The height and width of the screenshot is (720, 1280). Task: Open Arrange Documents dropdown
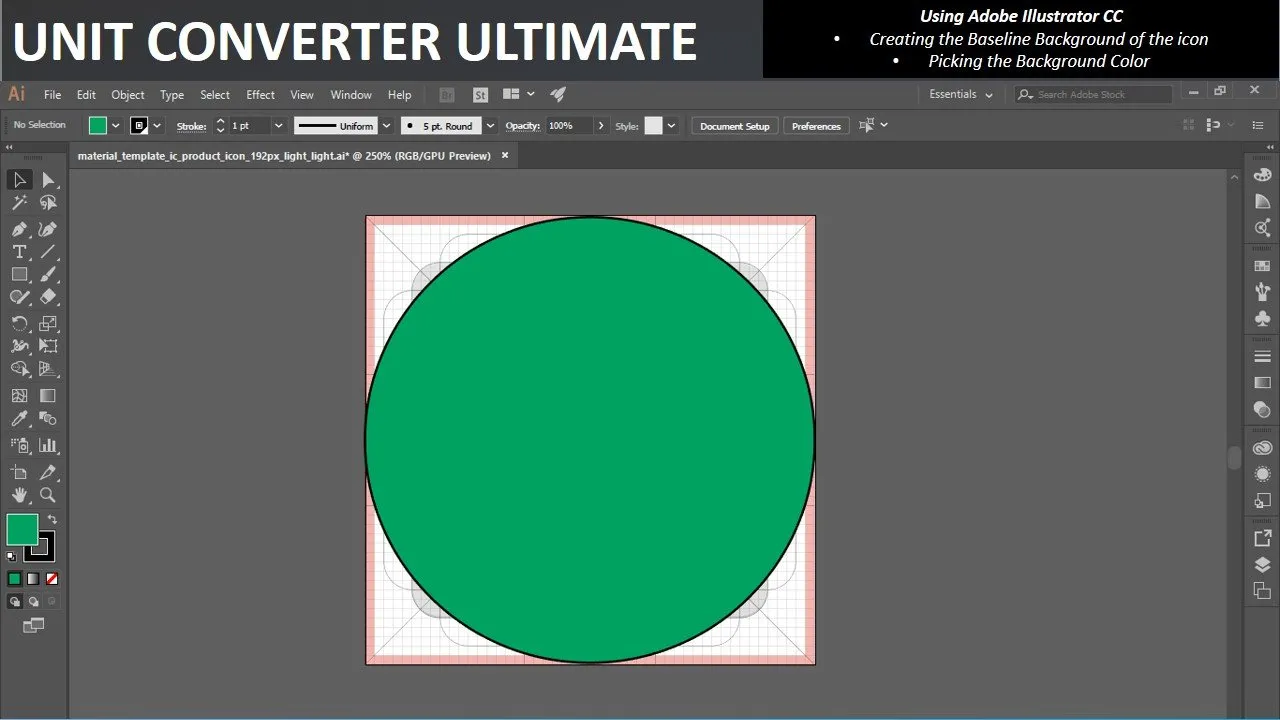[518, 94]
